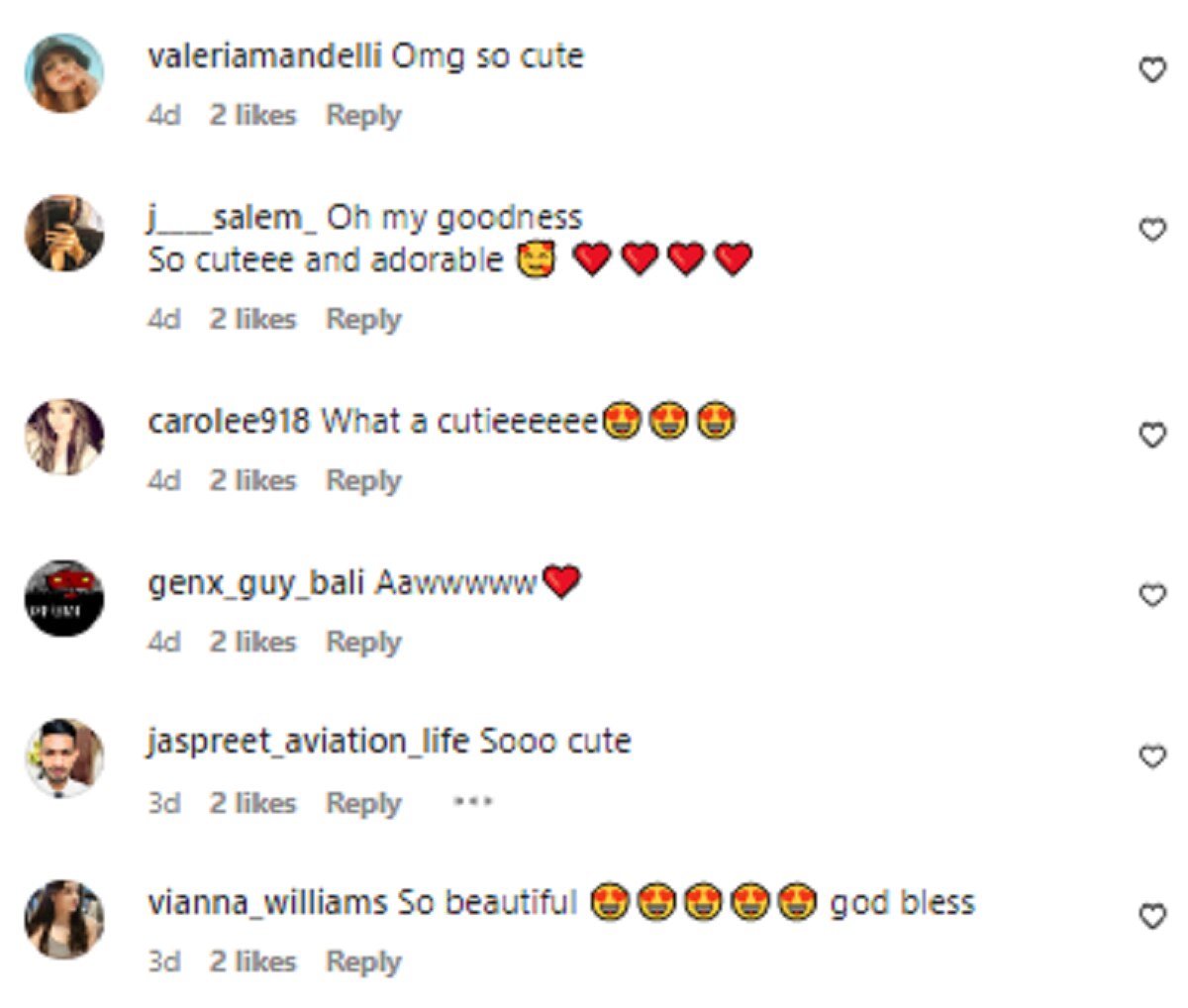Like vianna_williams's So beautiful comment
1188x1008 pixels.
coord(1152,917)
